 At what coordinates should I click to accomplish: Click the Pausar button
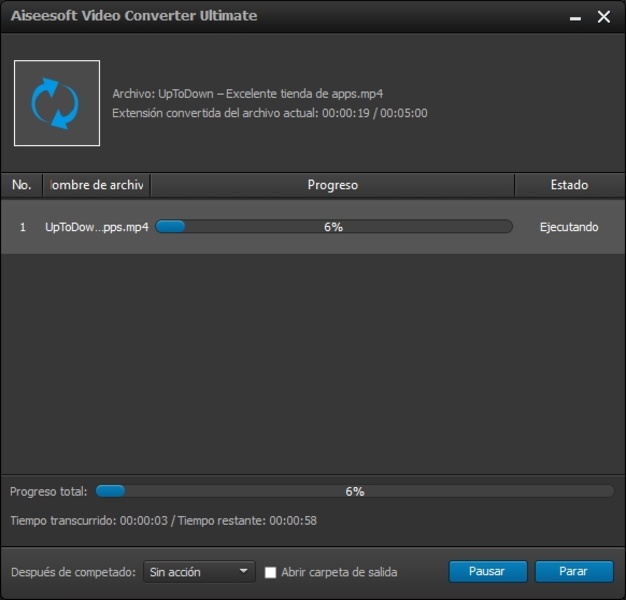pos(488,571)
